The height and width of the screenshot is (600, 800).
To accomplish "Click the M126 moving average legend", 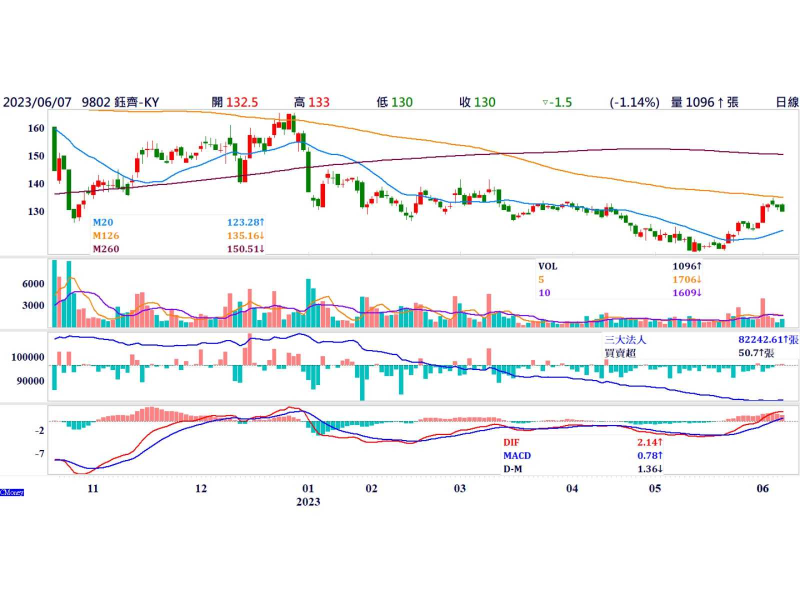I will (x=106, y=236).
